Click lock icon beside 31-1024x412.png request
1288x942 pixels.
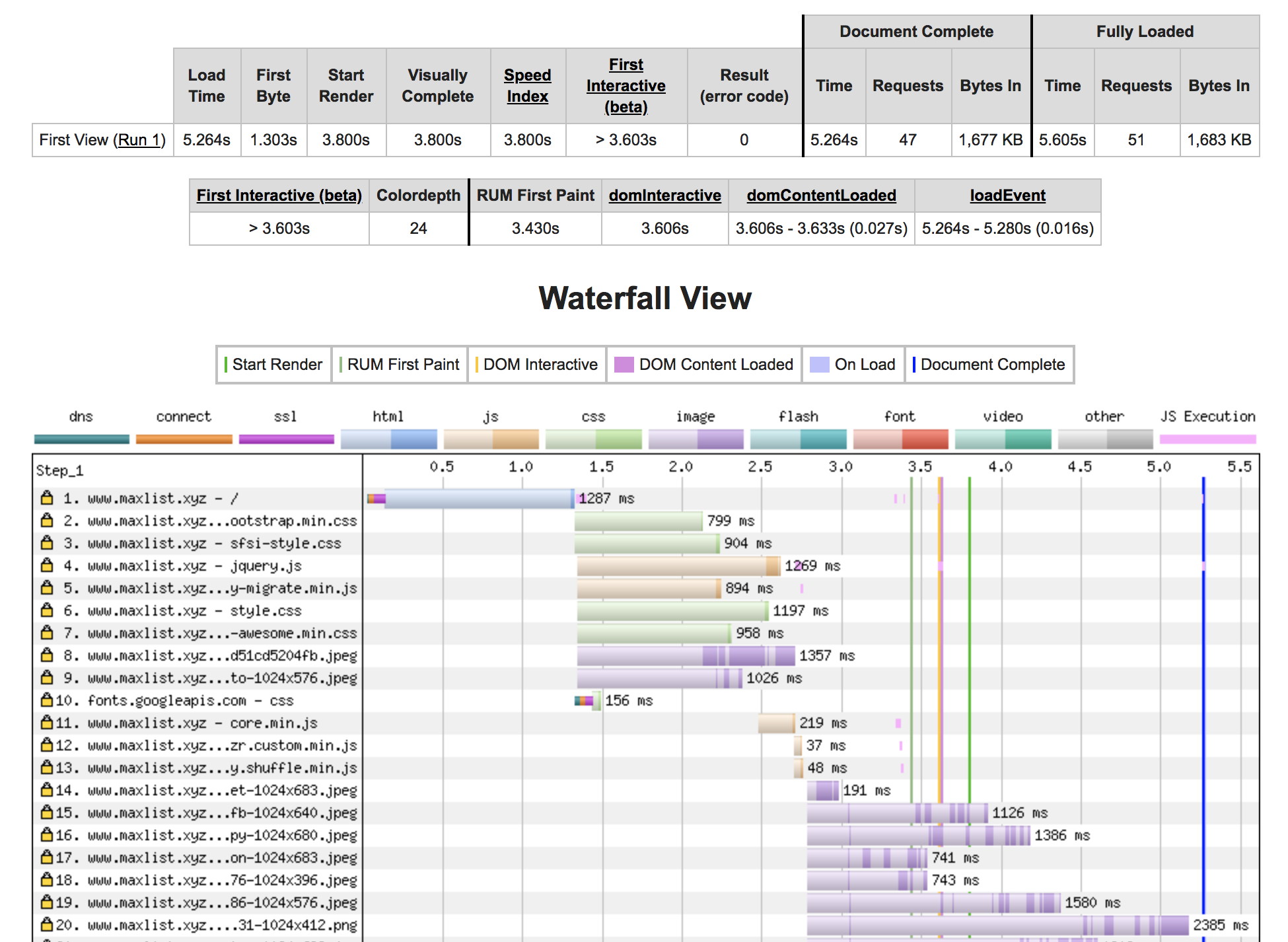[x=47, y=924]
